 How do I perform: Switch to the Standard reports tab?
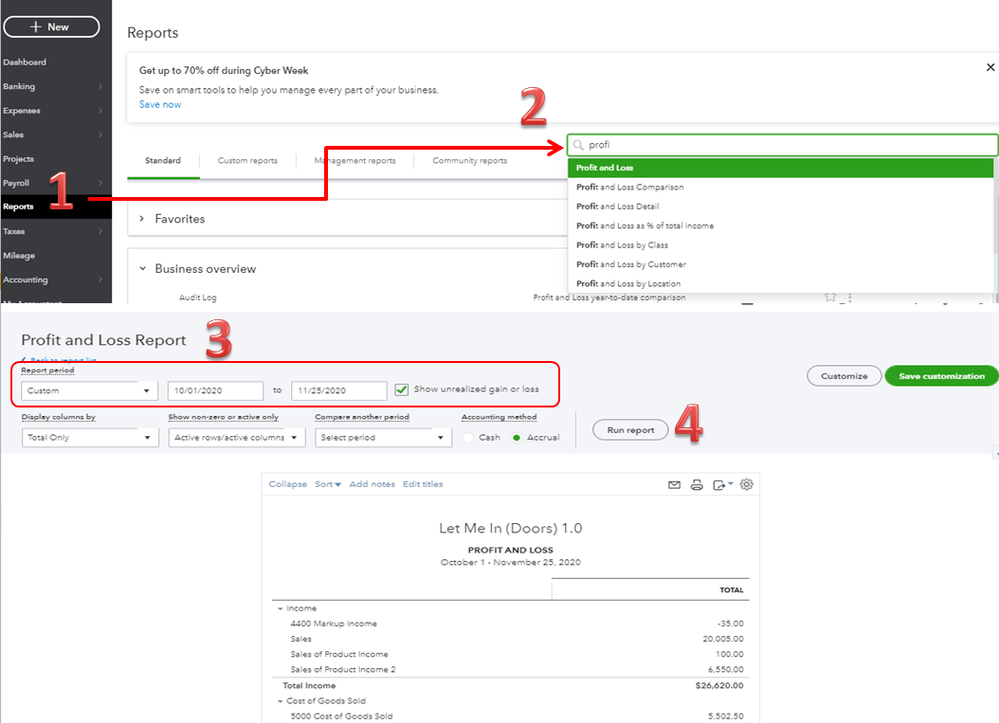pos(163,161)
